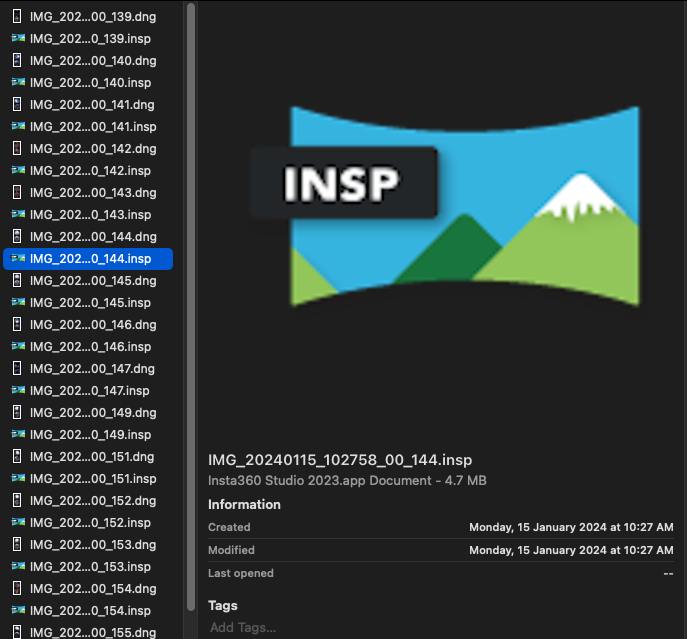Select file row IMG_202...0_154.insp
This screenshot has width=687, height=639.
(x=88, y=611)
